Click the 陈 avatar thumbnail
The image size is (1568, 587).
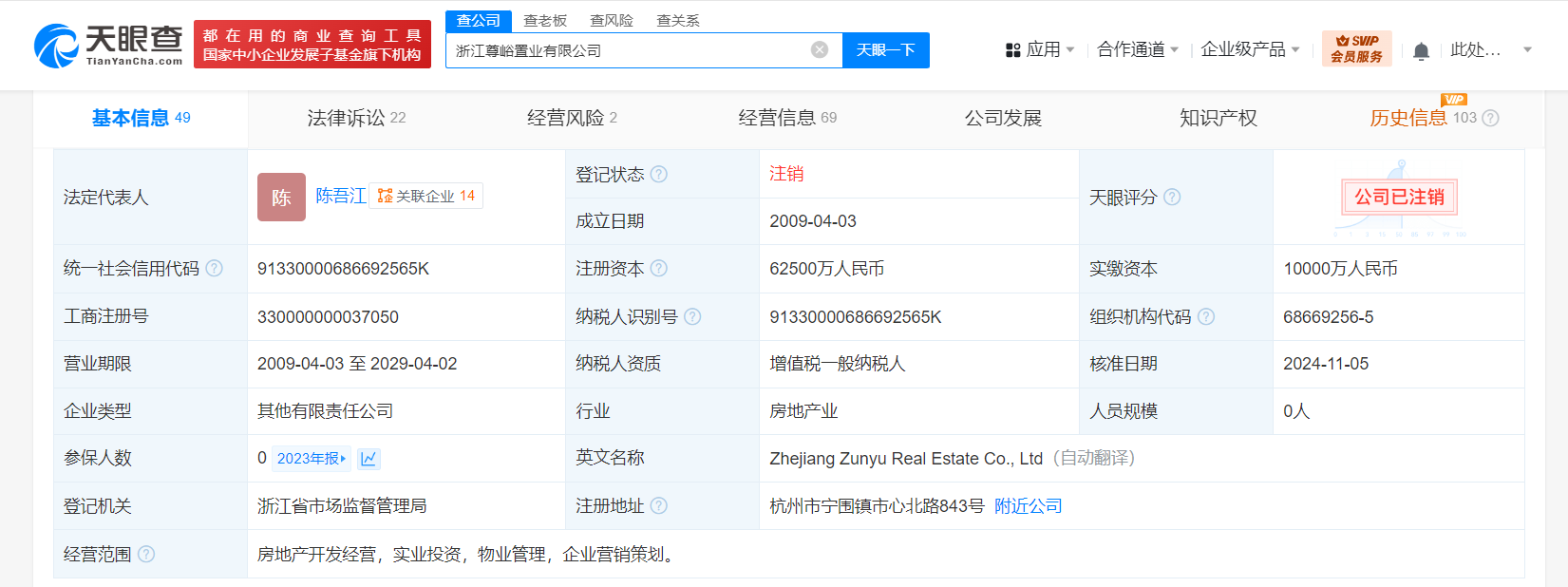(281, 197)
